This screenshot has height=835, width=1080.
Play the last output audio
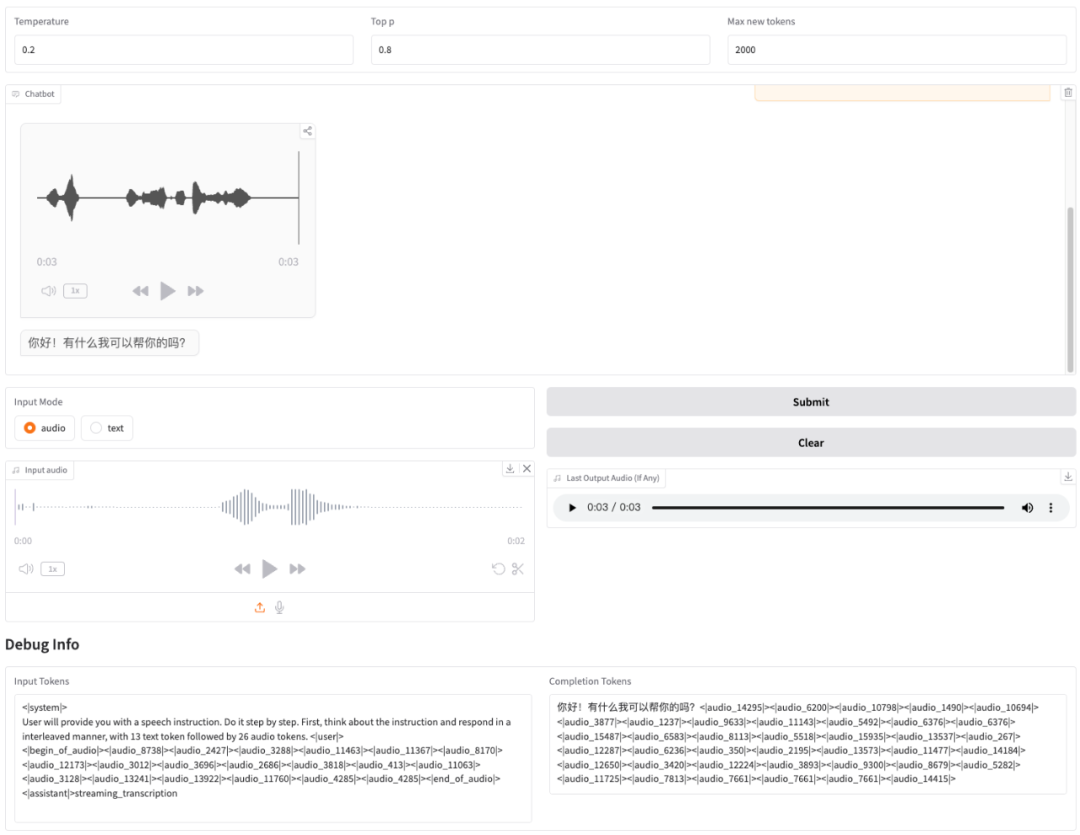[x=572, y=508]
